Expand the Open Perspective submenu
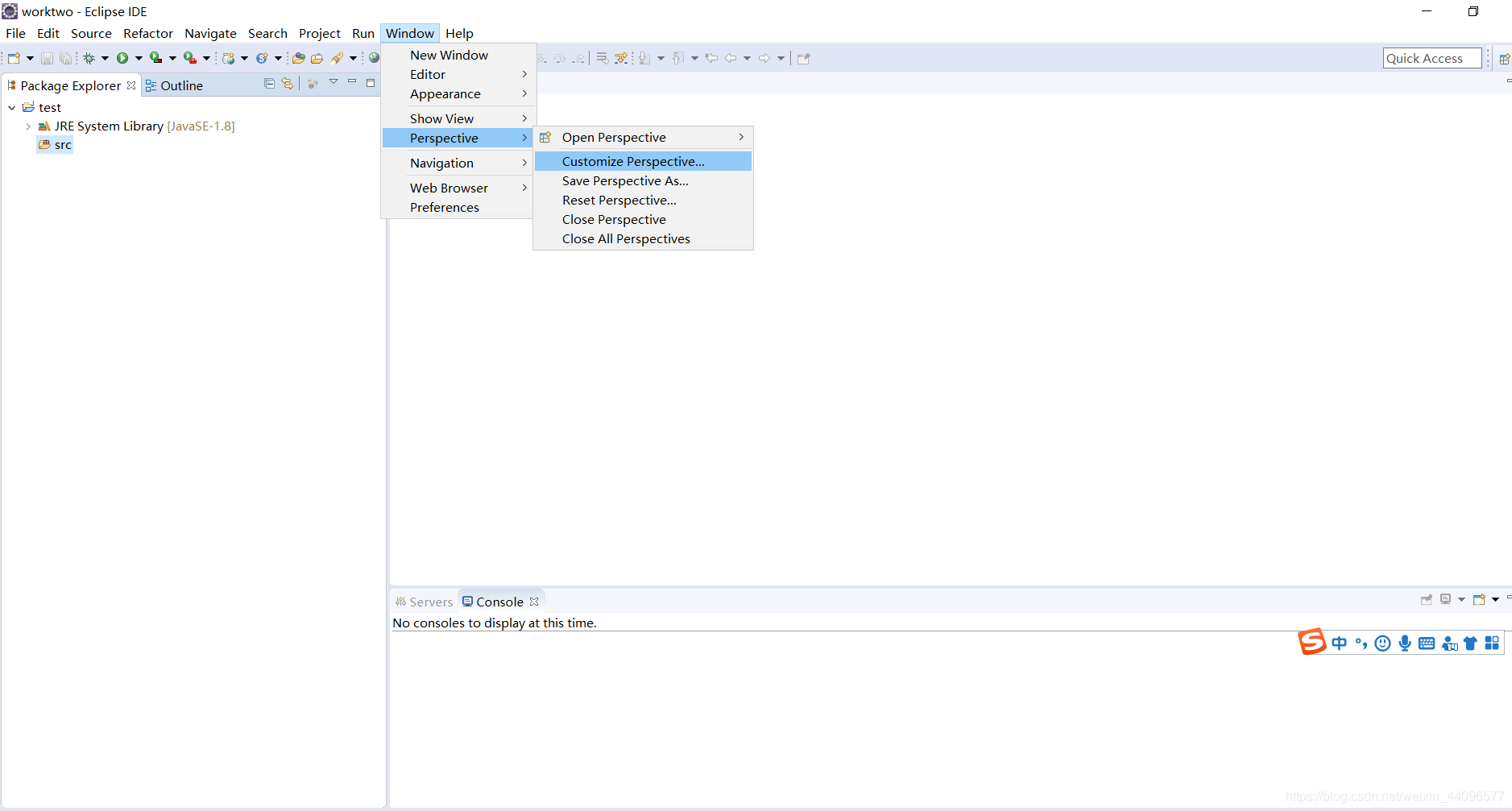 click(x=643, y=137)
